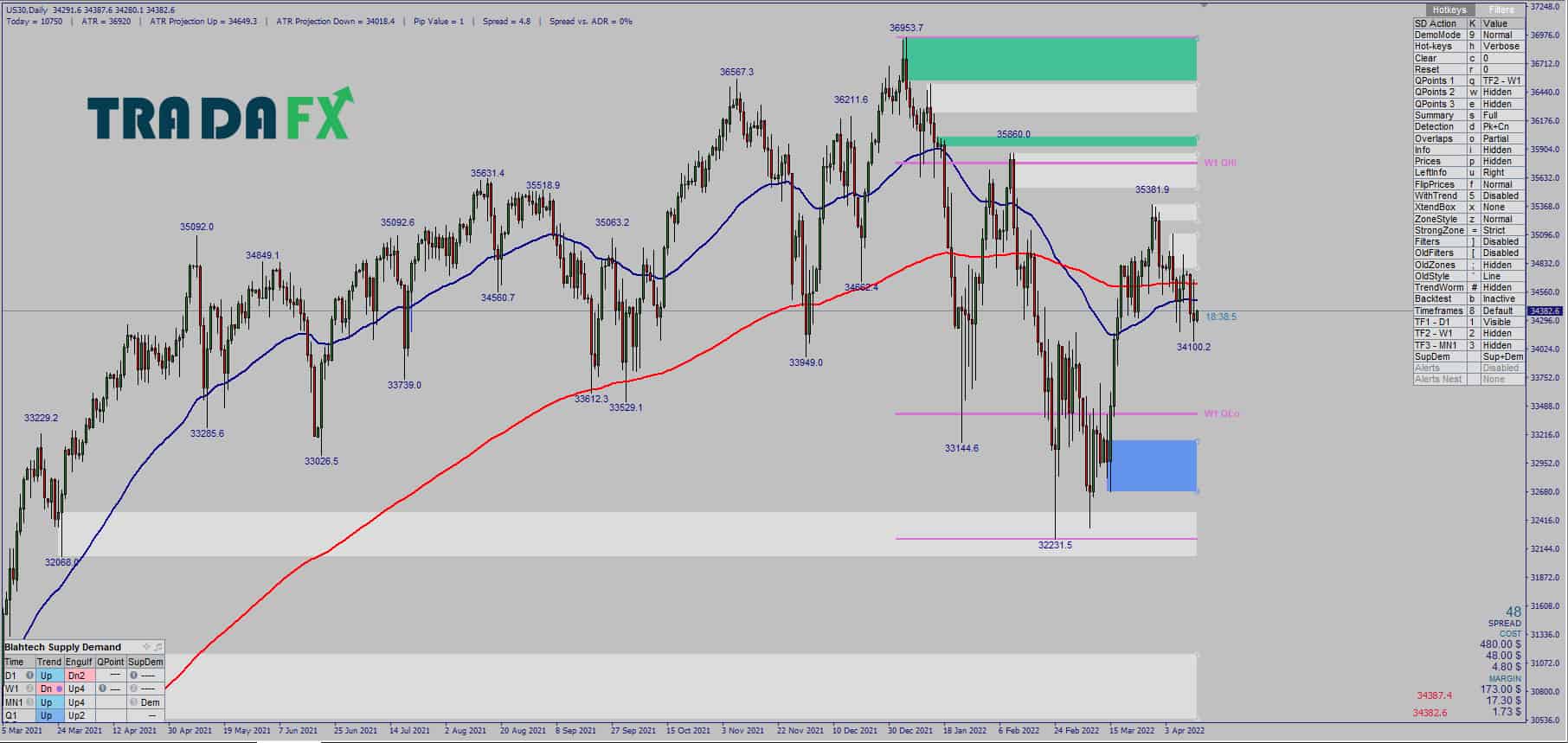Click the chart shift triangle on top edge

tap(1204, 5)
